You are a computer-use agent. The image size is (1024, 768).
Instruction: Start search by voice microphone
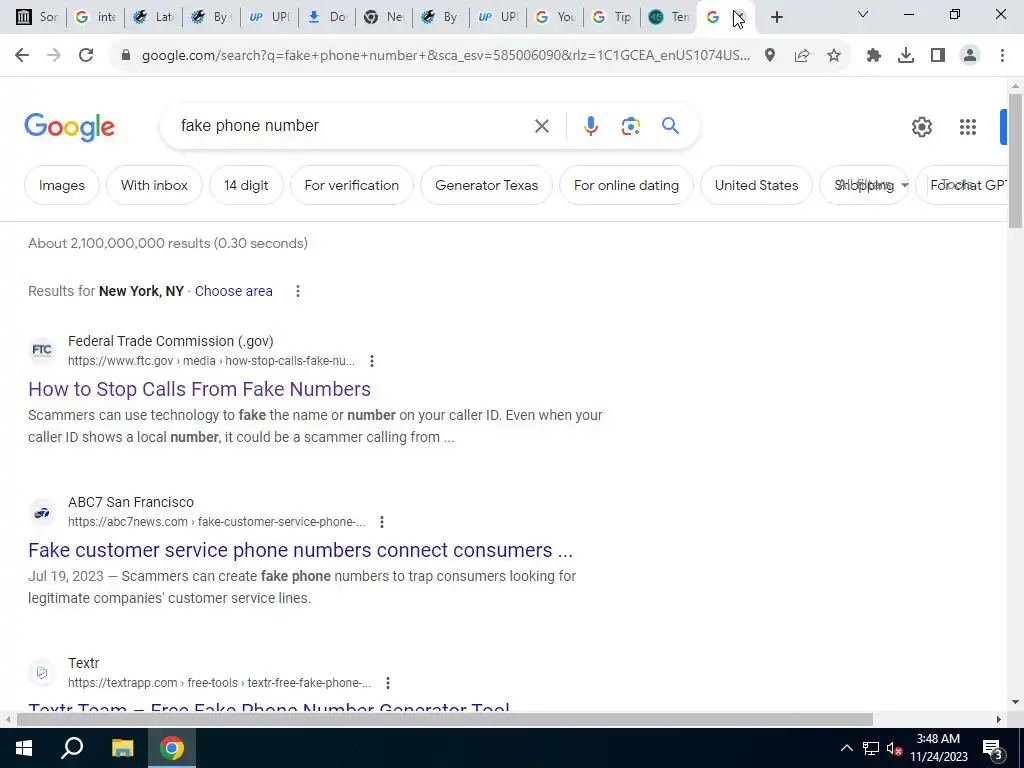point(590,126)
